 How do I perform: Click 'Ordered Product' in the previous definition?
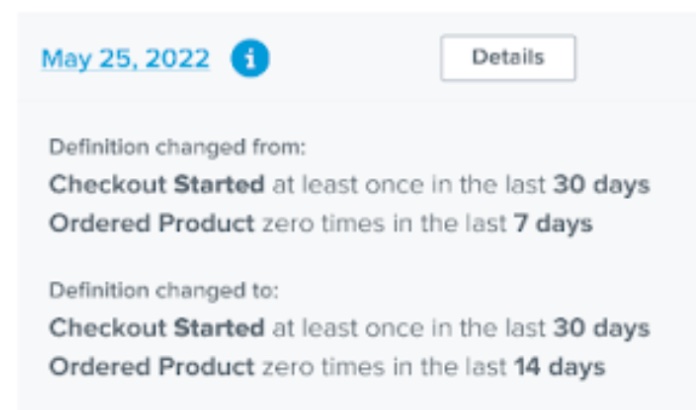pyautogui.click(x=152, y=224)
